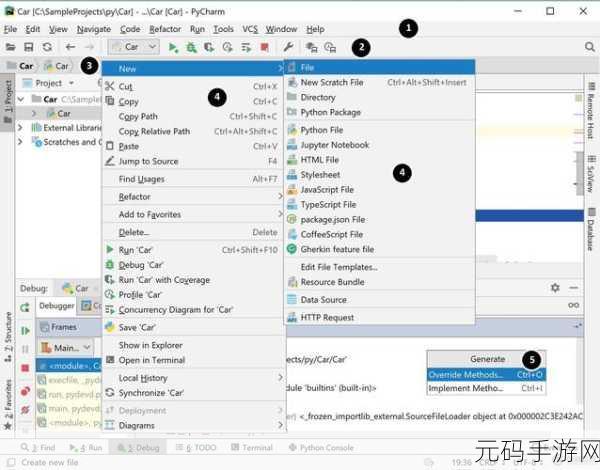
Task: Click the Open folder toolbar icon
Action: click(10, 47)
